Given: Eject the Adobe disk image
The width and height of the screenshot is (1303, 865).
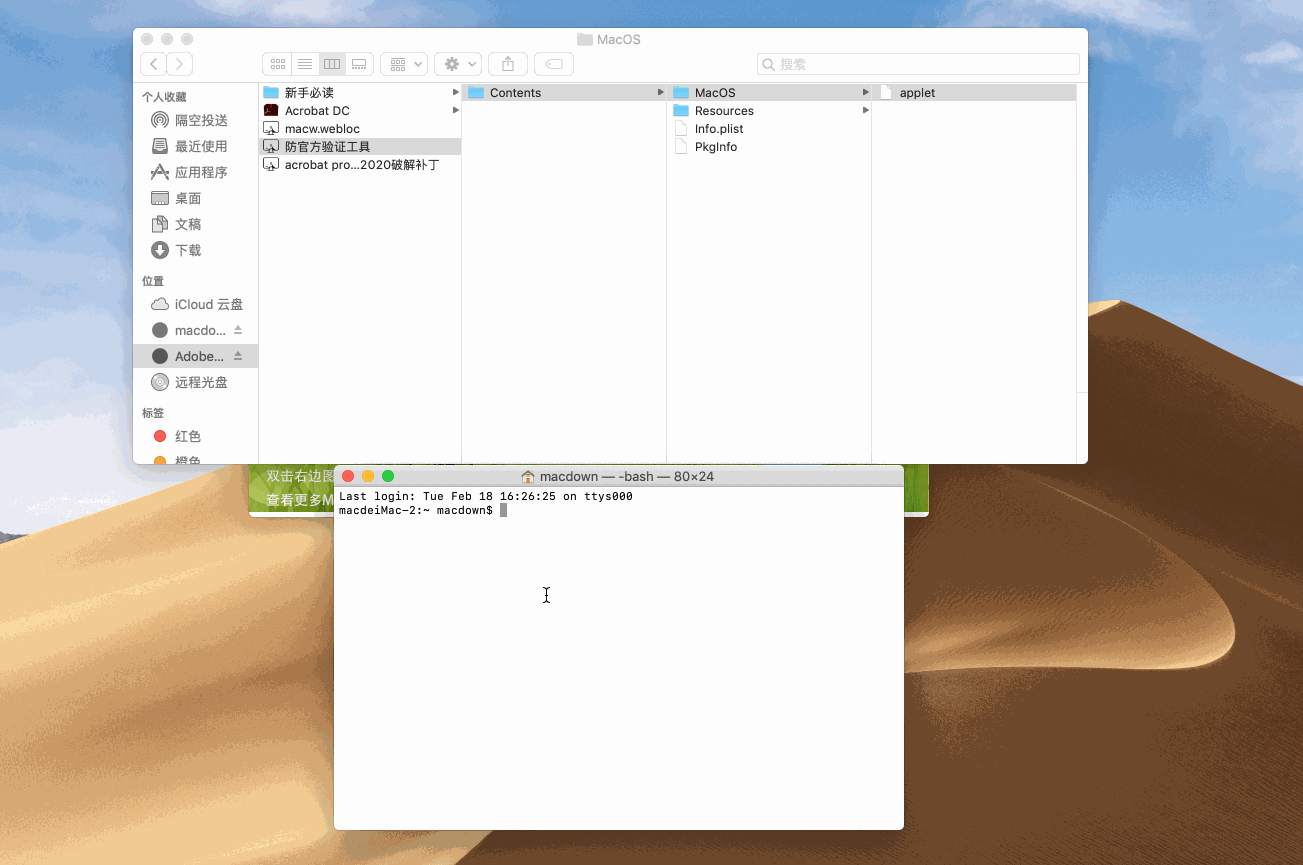Looking at the screenshot, I should [238, 356].
